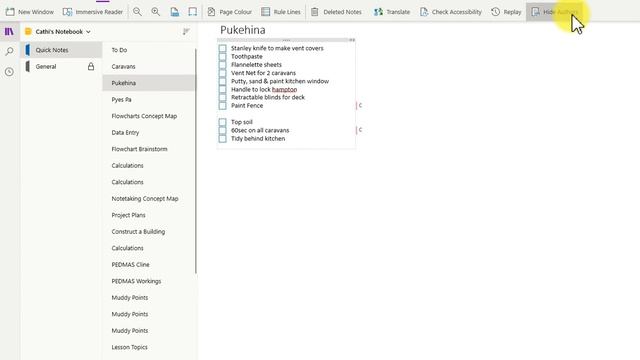Screen dimensions: 640x360
Task: Select the Quick Notes section
Action: point(61,50)
